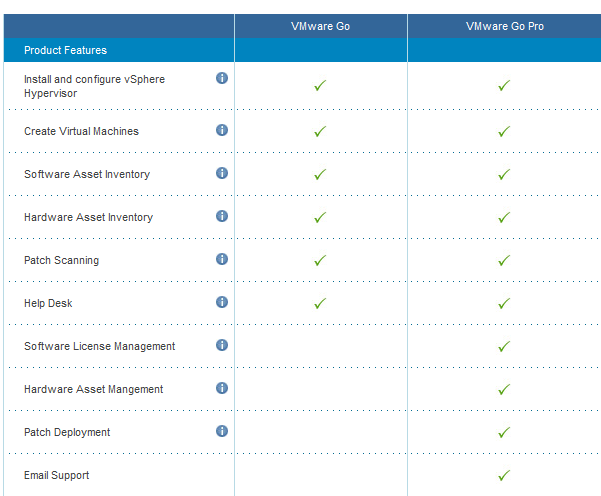
Task: Show info for Software License Management
Action: click(222, 345)
